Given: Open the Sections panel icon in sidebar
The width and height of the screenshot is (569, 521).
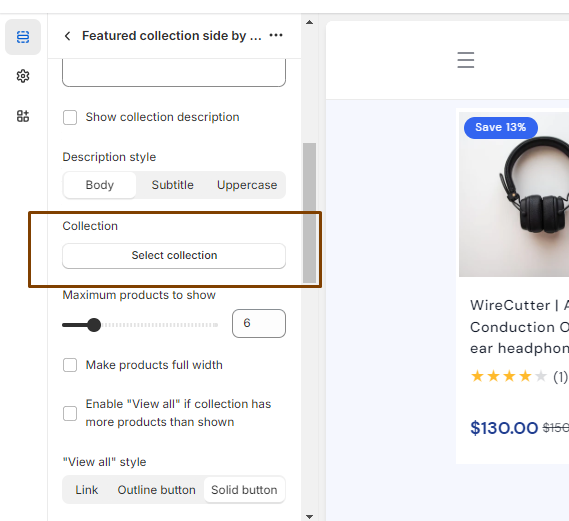Looking at the screenshot, I should pyautogui.click(x=23, y=37).
